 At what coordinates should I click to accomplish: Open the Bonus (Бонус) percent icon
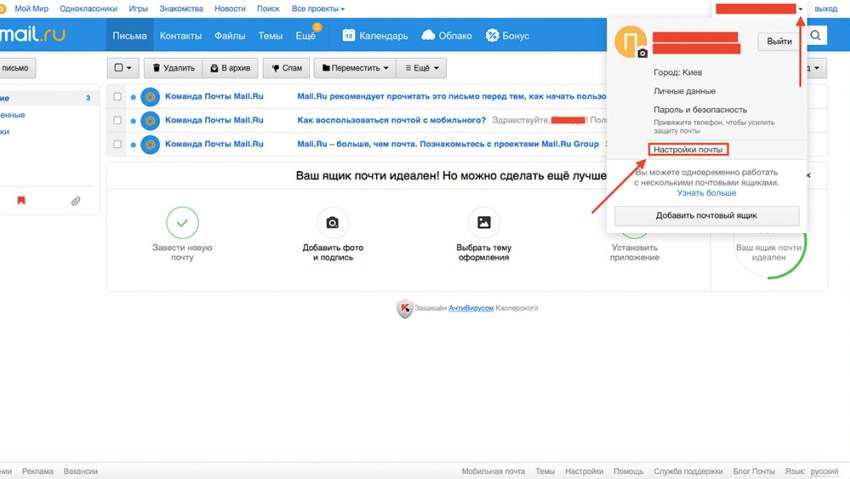(x=492, y=35)
